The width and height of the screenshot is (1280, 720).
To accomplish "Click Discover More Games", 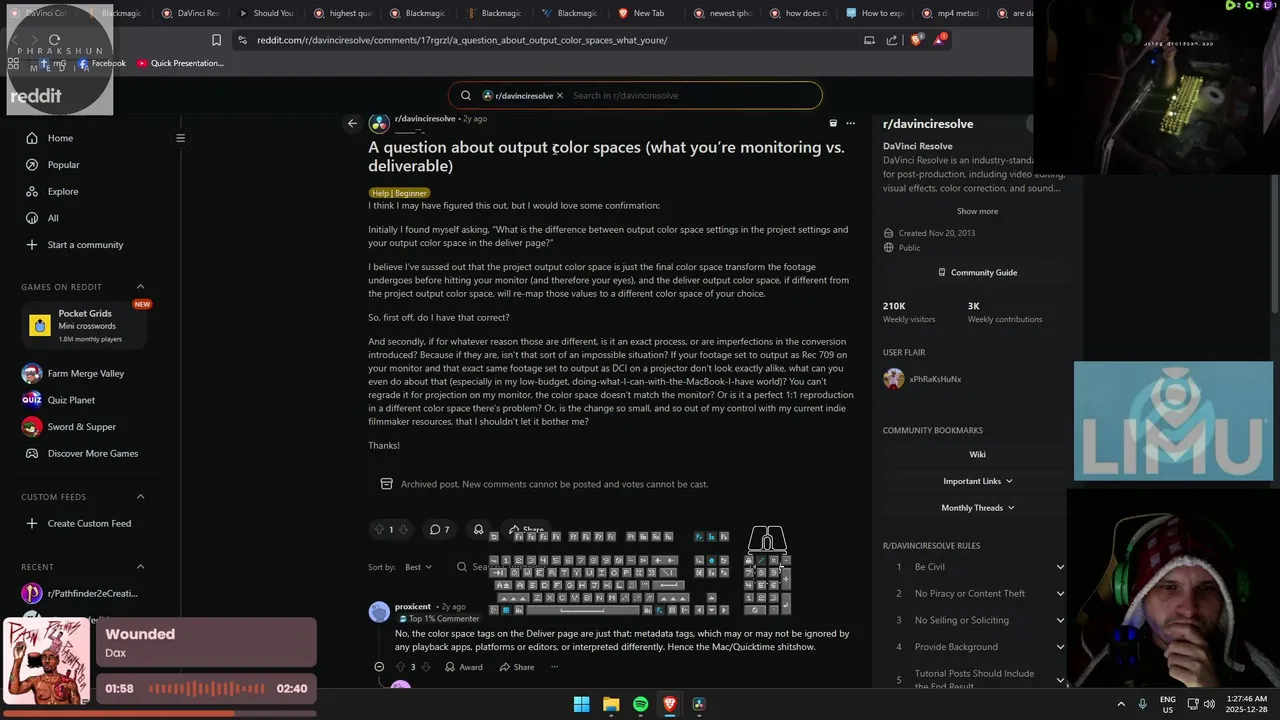I will pos(92,453).
